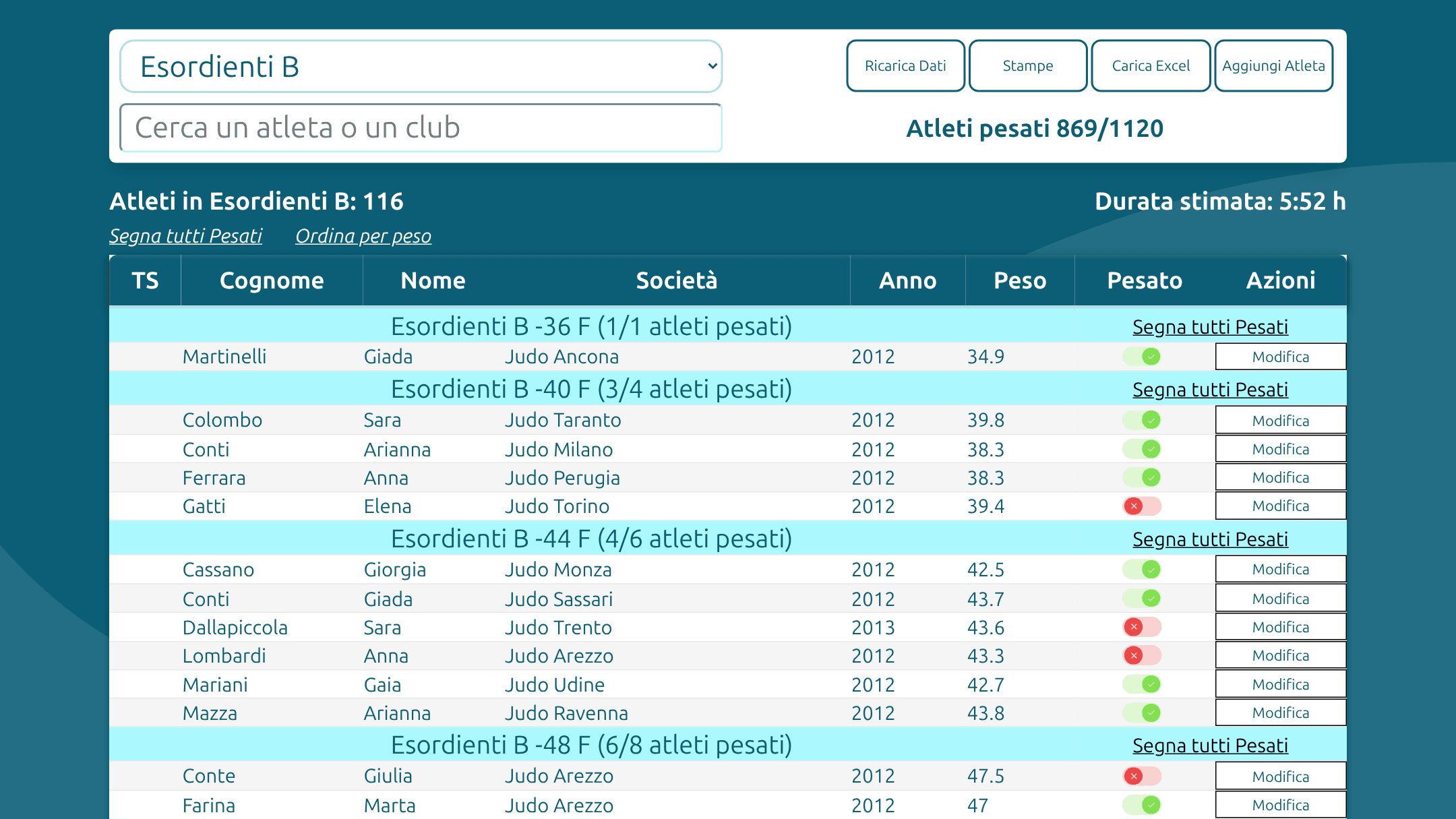Screen dimensions: 1456x819
Task: Click Modifica for Mazza Arianna
Action: [x=1281, y=712]
